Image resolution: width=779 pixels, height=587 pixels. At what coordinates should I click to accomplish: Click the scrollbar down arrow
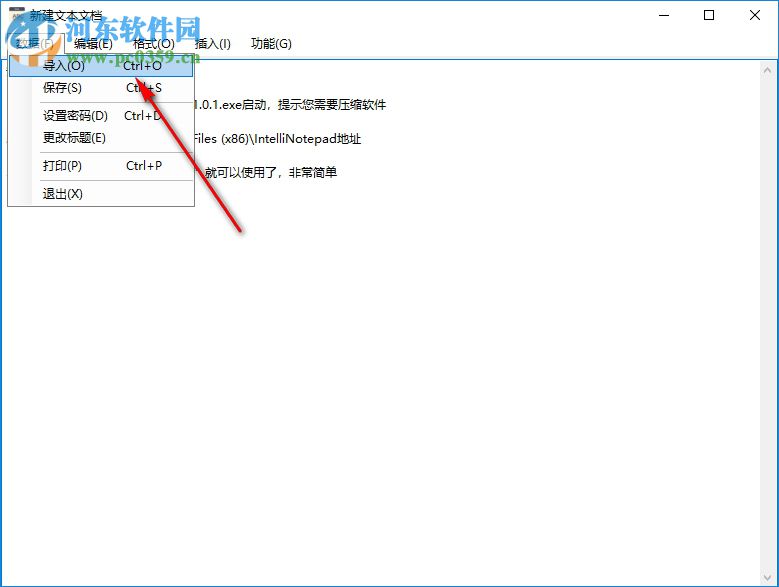(x=767, y=577)
